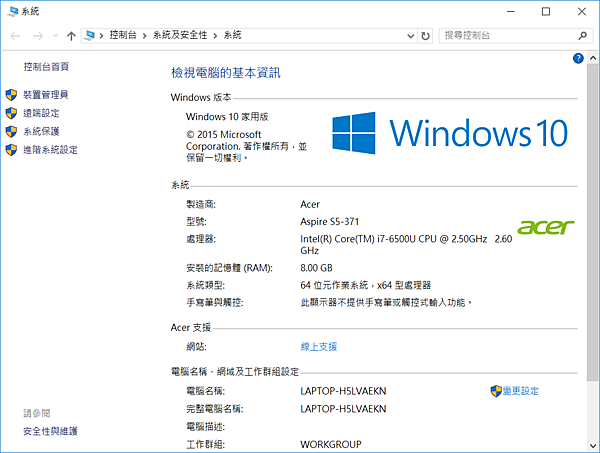Expand chevron before 控制台 breadcrumb
This screenshot has width=600, height=453.
(101, 36)
